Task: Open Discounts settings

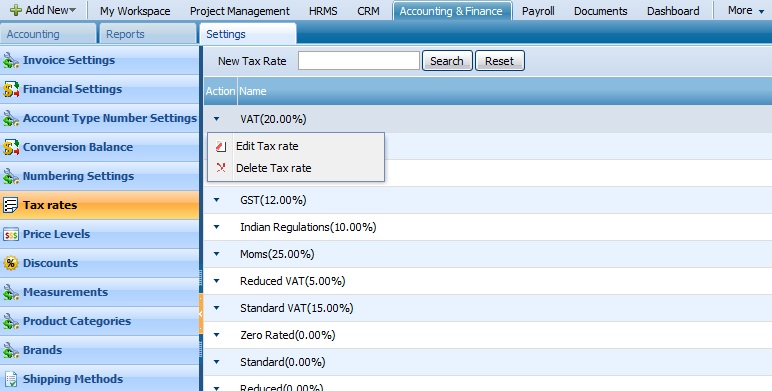Action: tap(99, 263)
